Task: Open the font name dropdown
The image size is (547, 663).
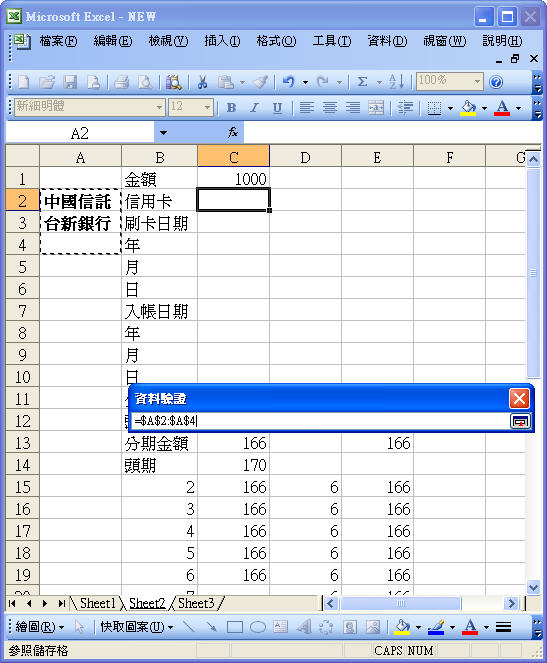Action: pos(159,107)
